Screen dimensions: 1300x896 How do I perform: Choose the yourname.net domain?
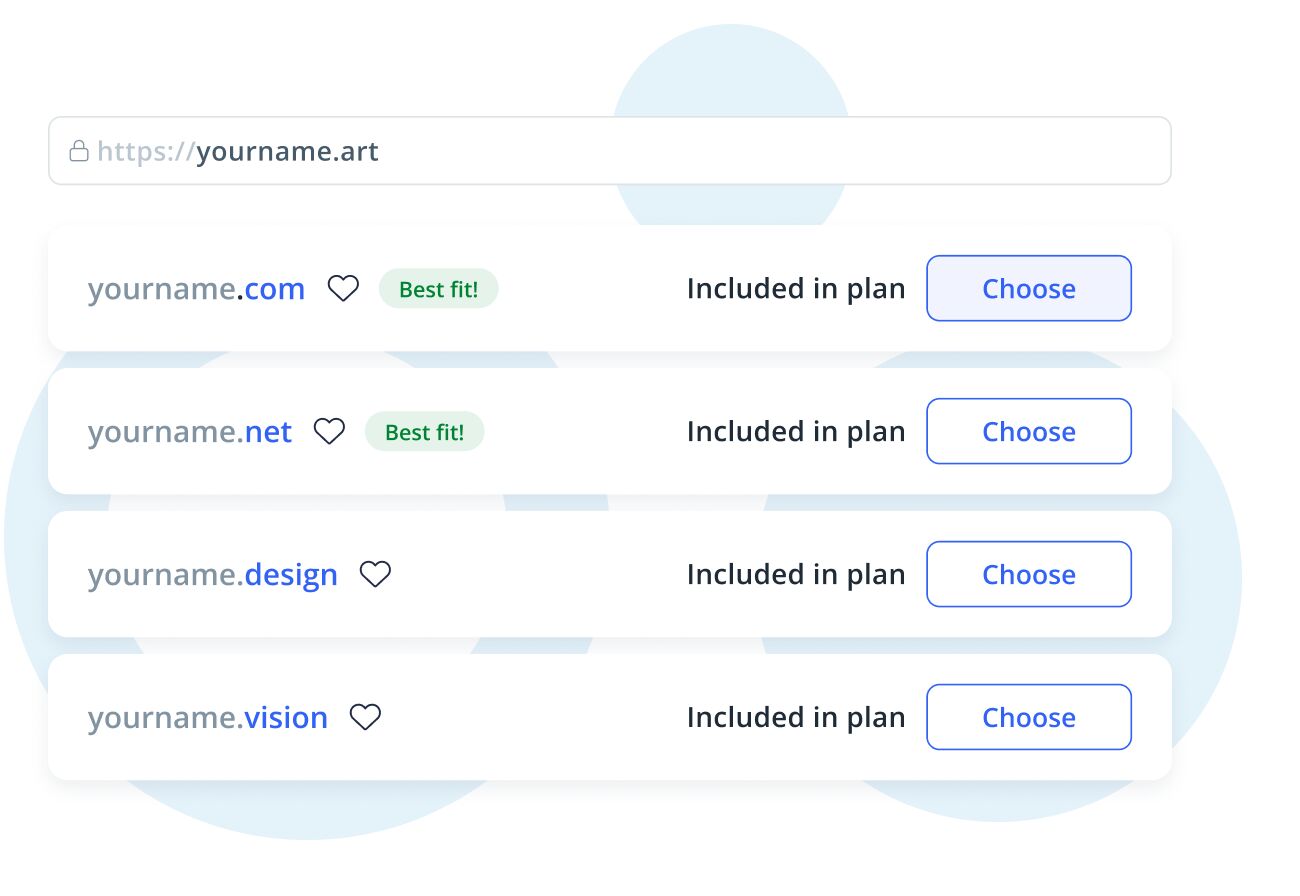tap(1028, 432)
